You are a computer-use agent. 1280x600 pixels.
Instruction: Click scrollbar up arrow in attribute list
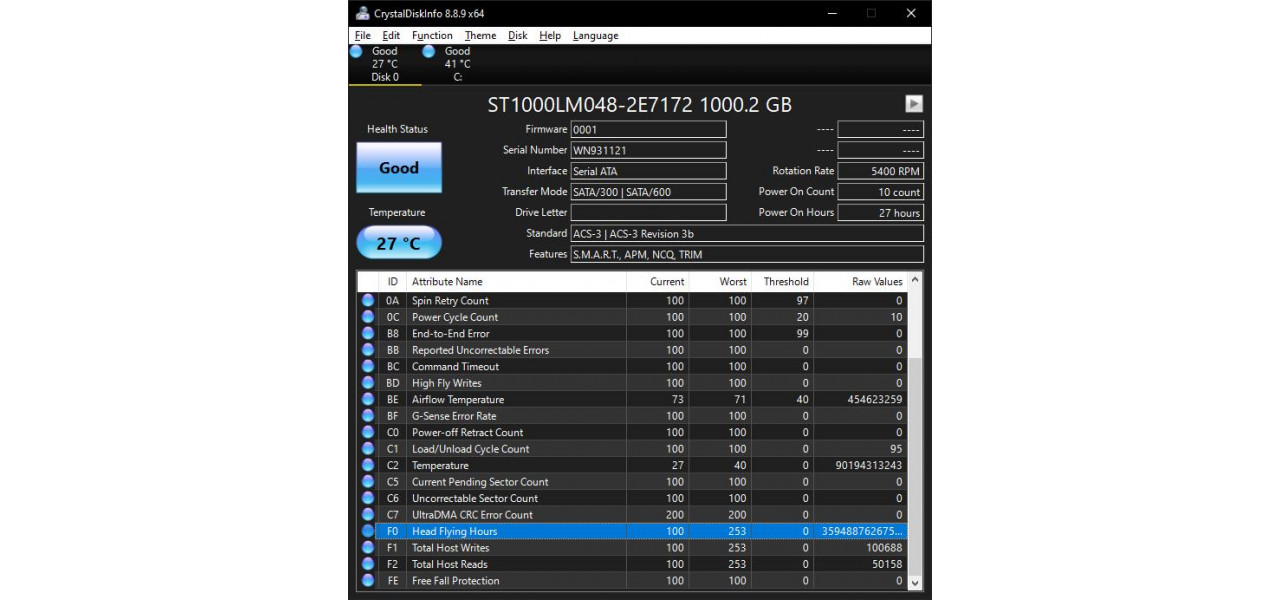(915, 281)
